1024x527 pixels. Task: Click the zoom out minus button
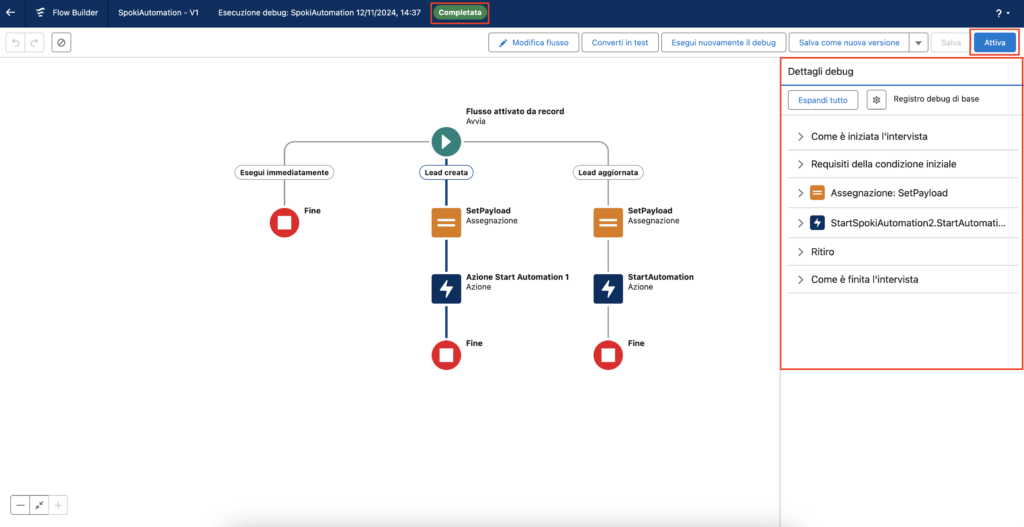(21, 505)
